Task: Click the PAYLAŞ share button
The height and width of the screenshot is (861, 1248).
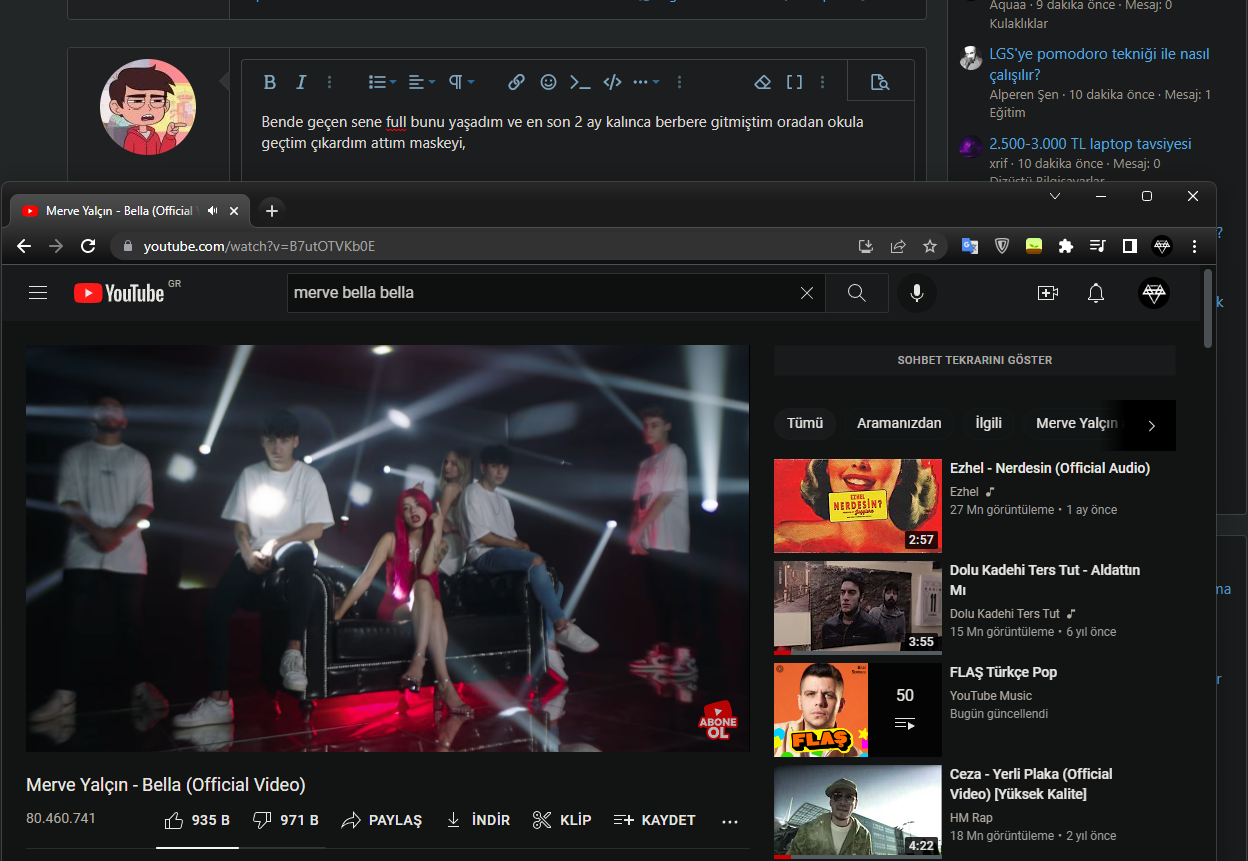Action: point(382,820)
